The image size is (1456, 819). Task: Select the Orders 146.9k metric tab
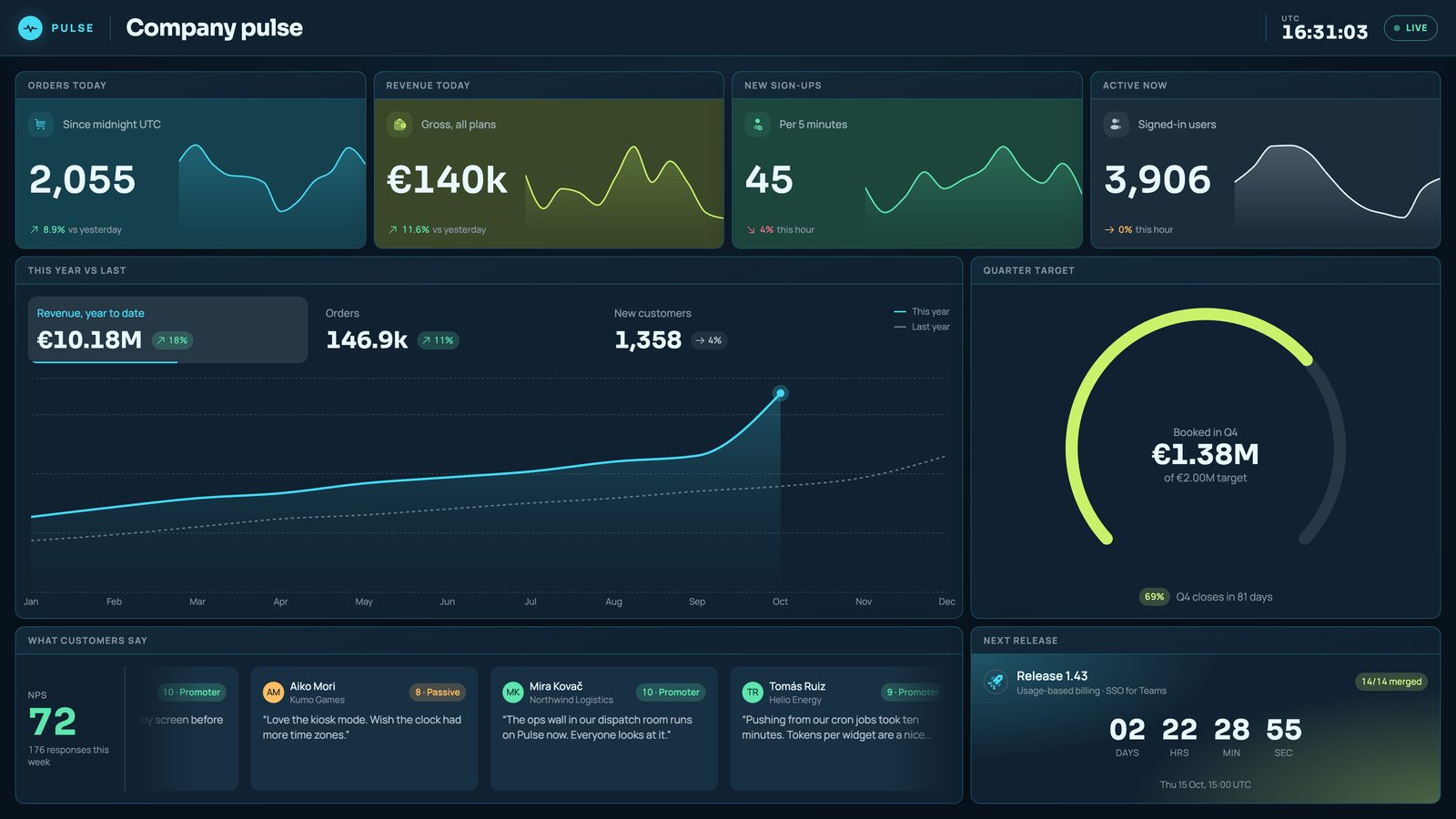click(456, 329)
